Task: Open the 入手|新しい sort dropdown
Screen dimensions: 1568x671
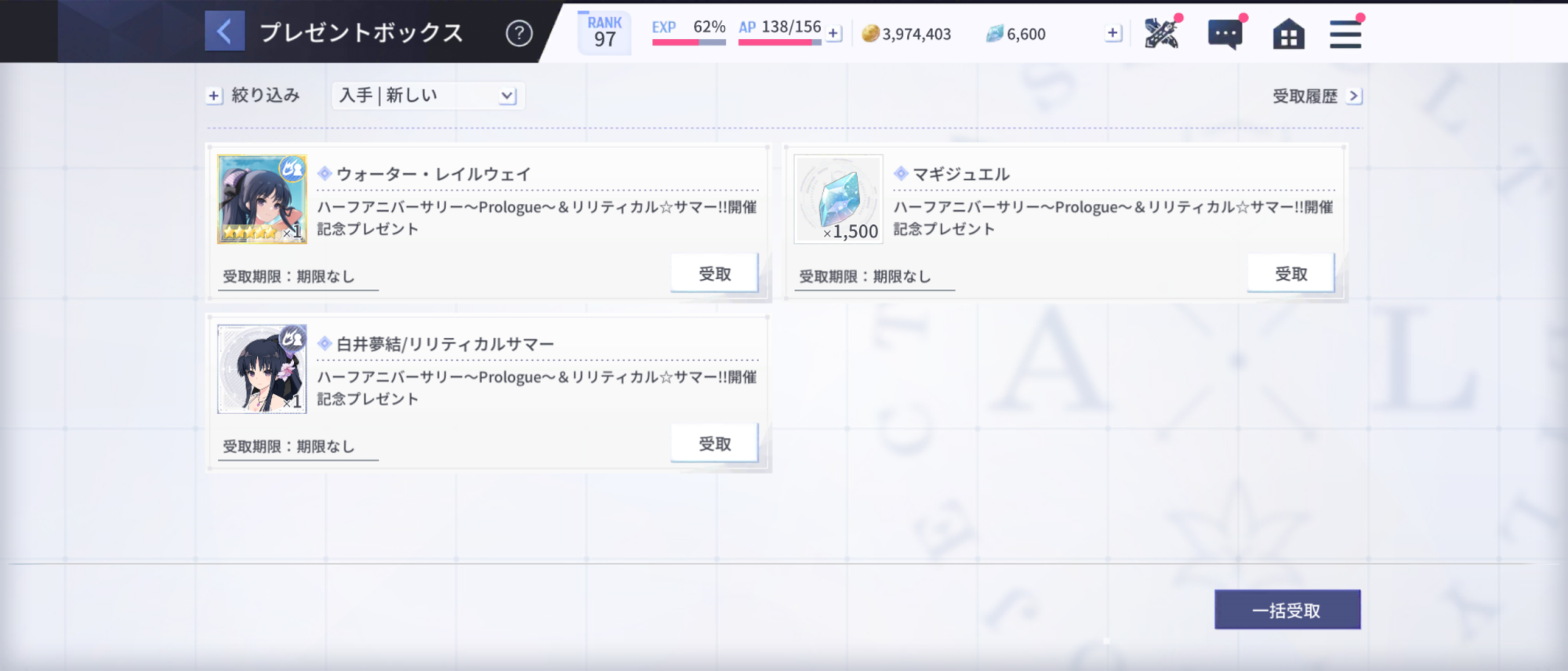Action: pos(427,96)
